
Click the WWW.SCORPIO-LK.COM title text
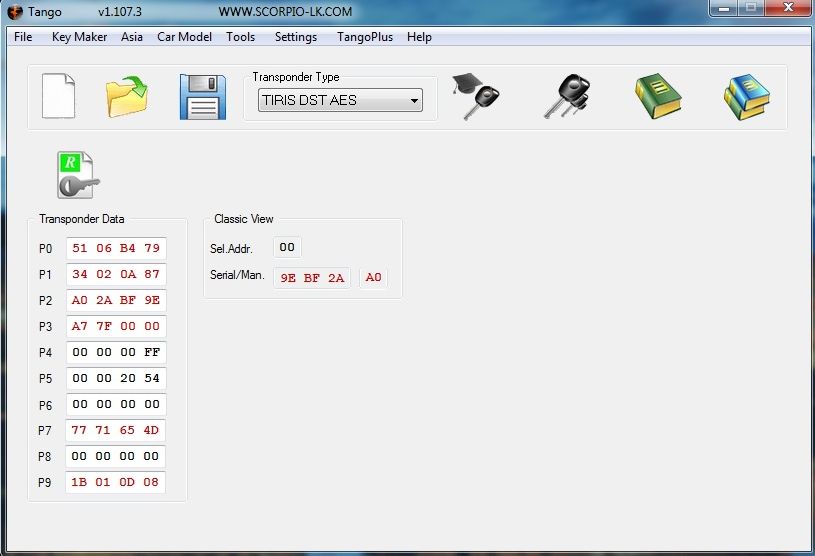(x=285, y=11)
